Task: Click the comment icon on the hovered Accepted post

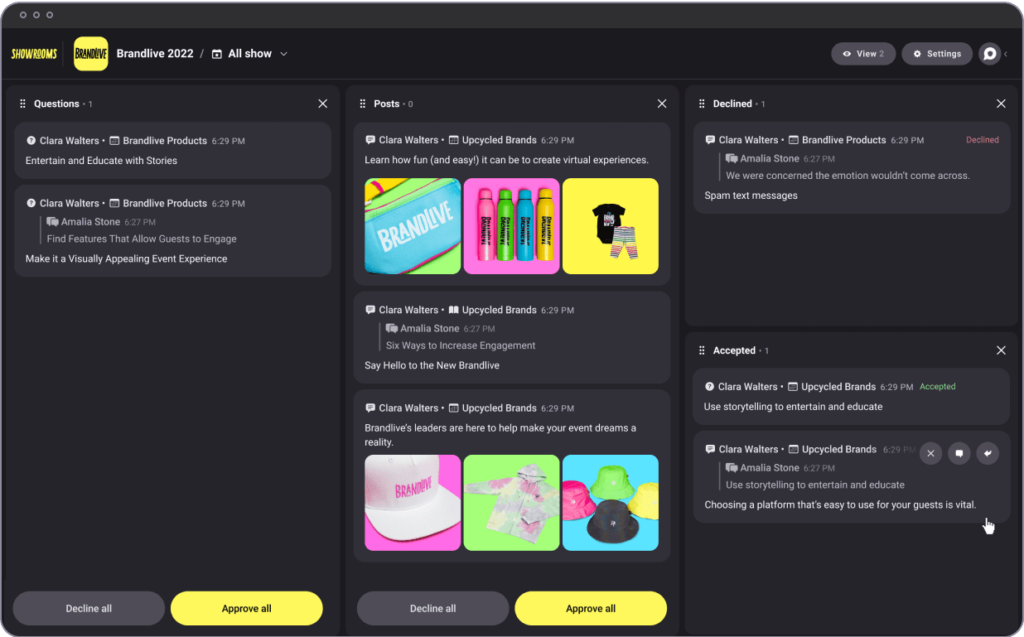Action: 959,453
